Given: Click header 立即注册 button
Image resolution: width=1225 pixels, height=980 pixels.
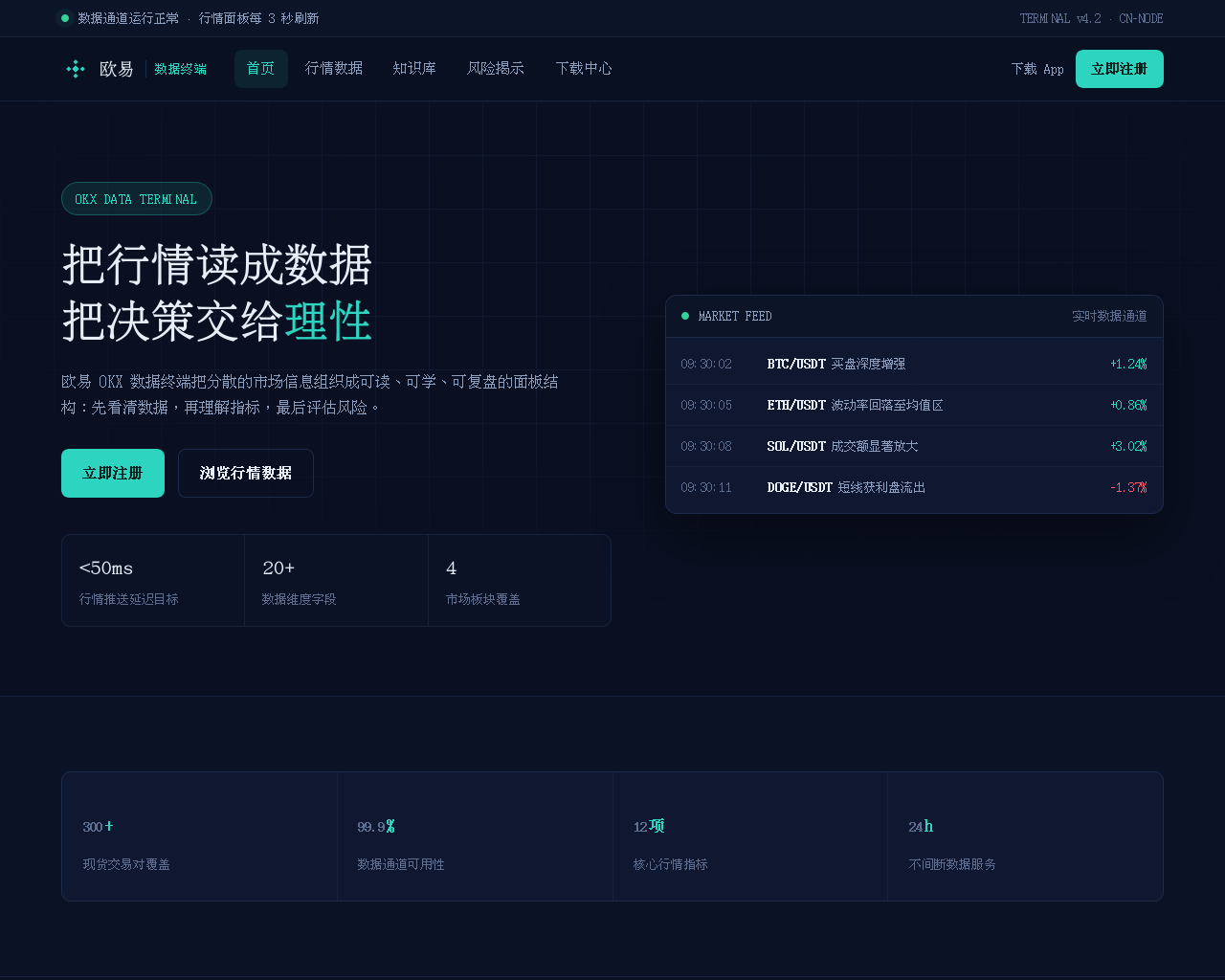Looking at the screenshot, I should 1120,69.
